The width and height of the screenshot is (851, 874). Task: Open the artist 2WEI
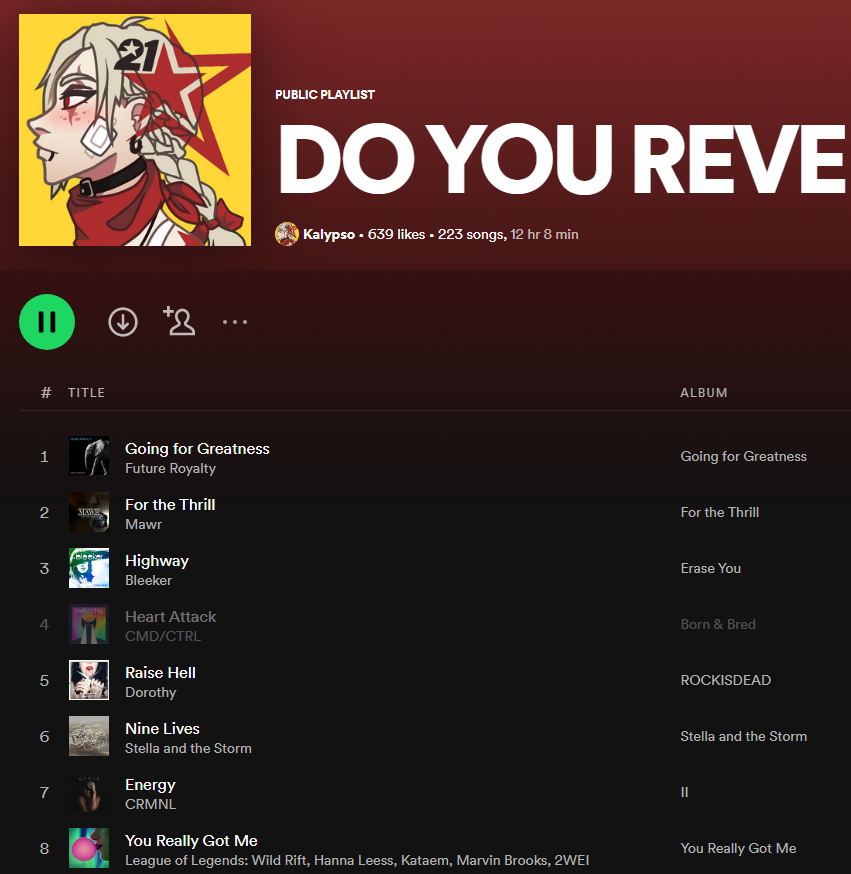pos(572,861)
